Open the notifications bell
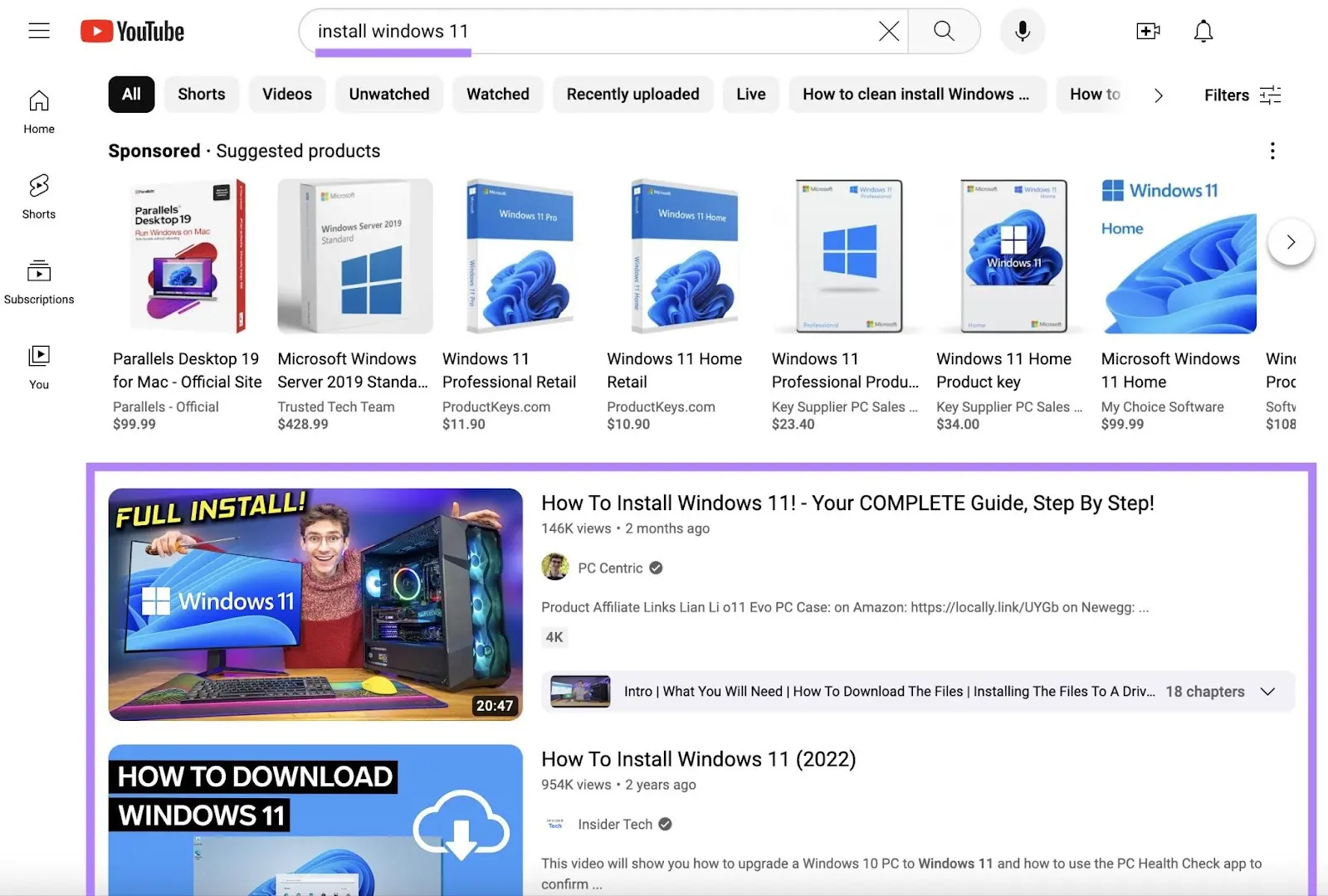 [x=1203, y=32]
